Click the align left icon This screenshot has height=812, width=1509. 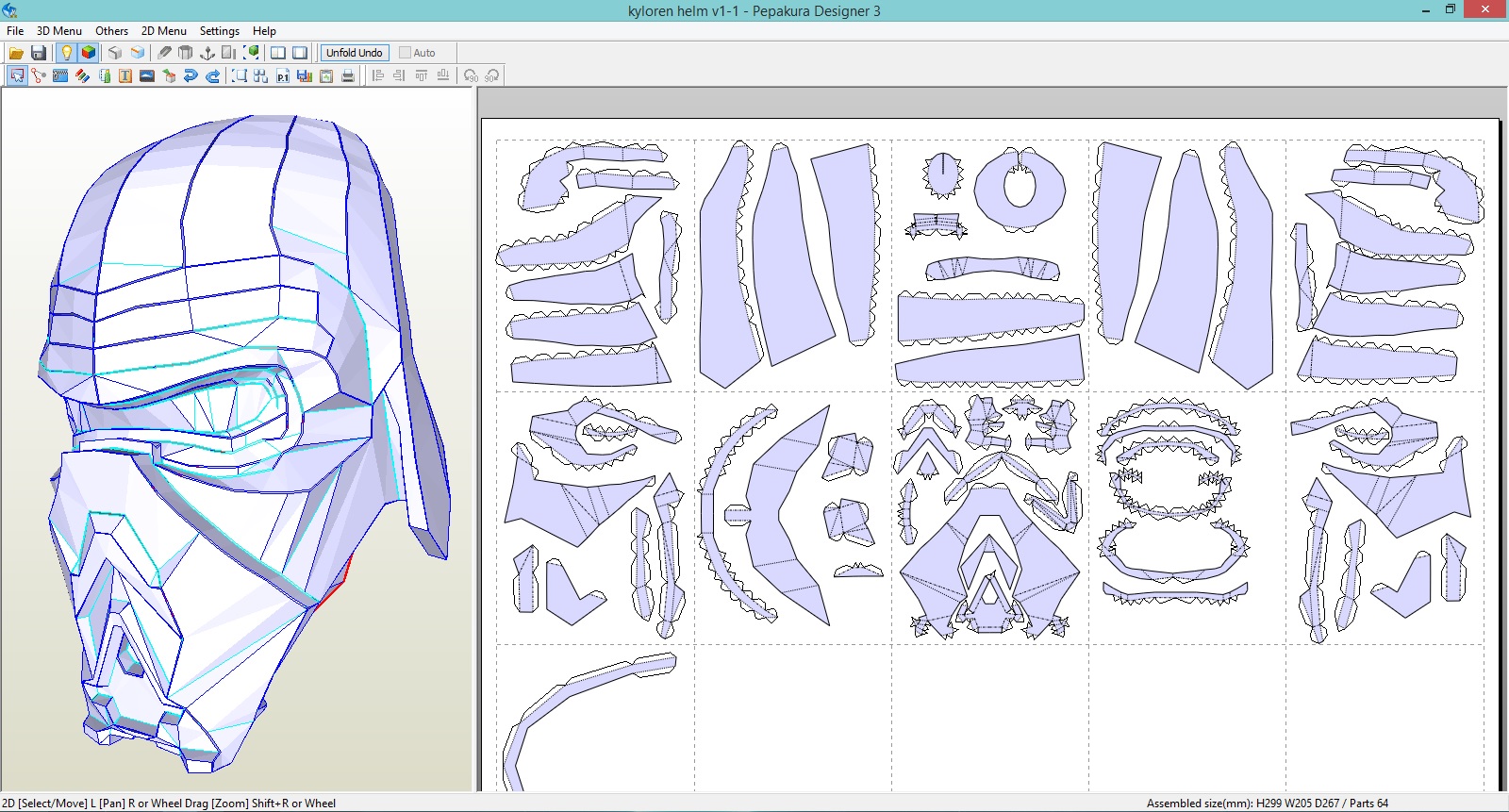pyautogui.click(x=378, y=75)
